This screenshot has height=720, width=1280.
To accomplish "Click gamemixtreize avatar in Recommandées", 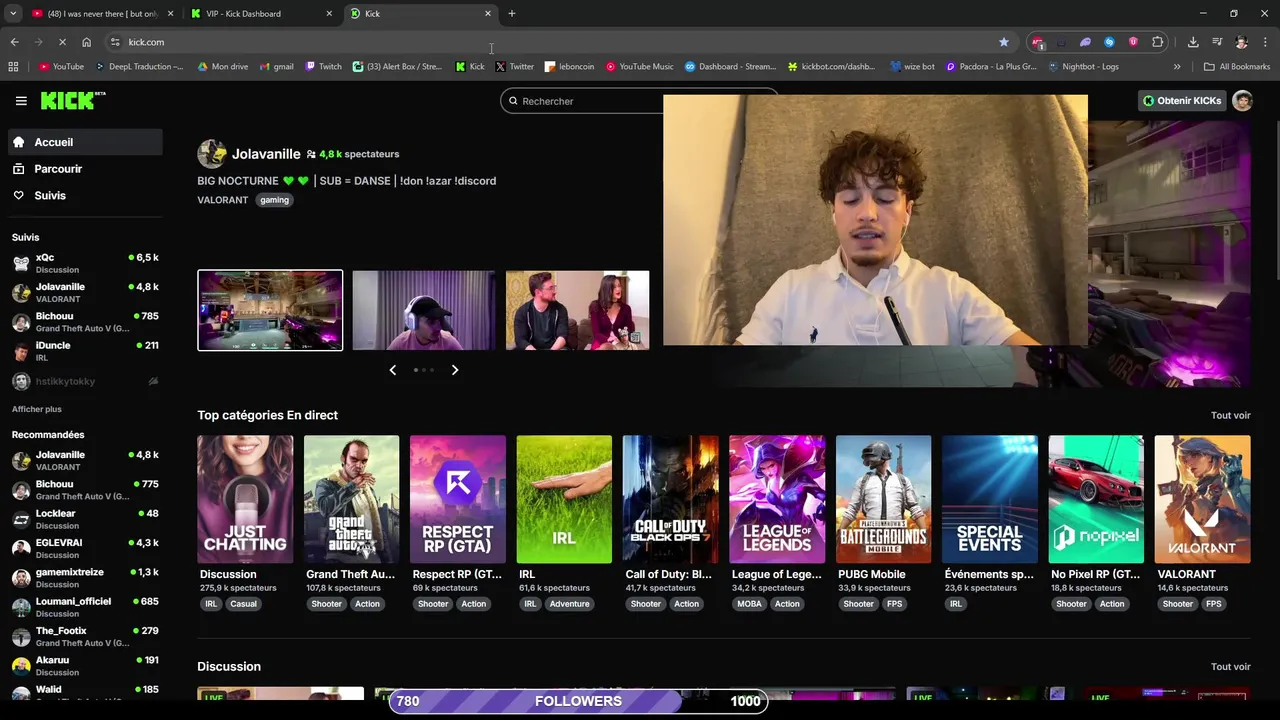I will tap(21, 578).
